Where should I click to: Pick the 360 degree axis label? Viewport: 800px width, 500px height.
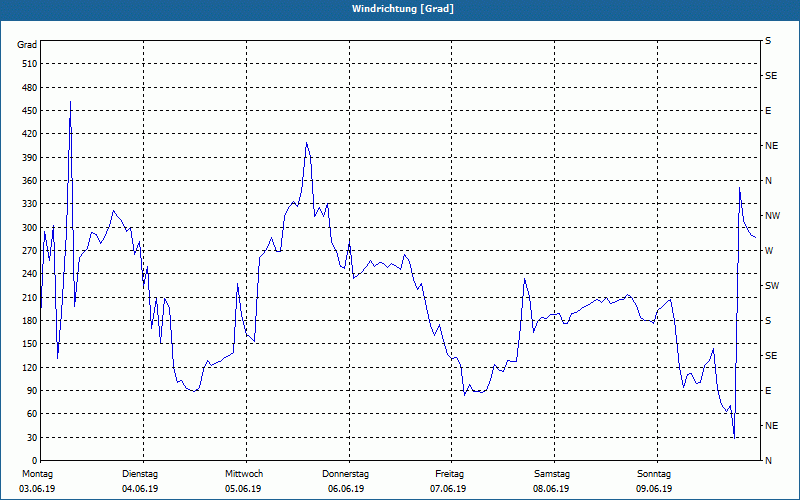click(x=30, y=181)
